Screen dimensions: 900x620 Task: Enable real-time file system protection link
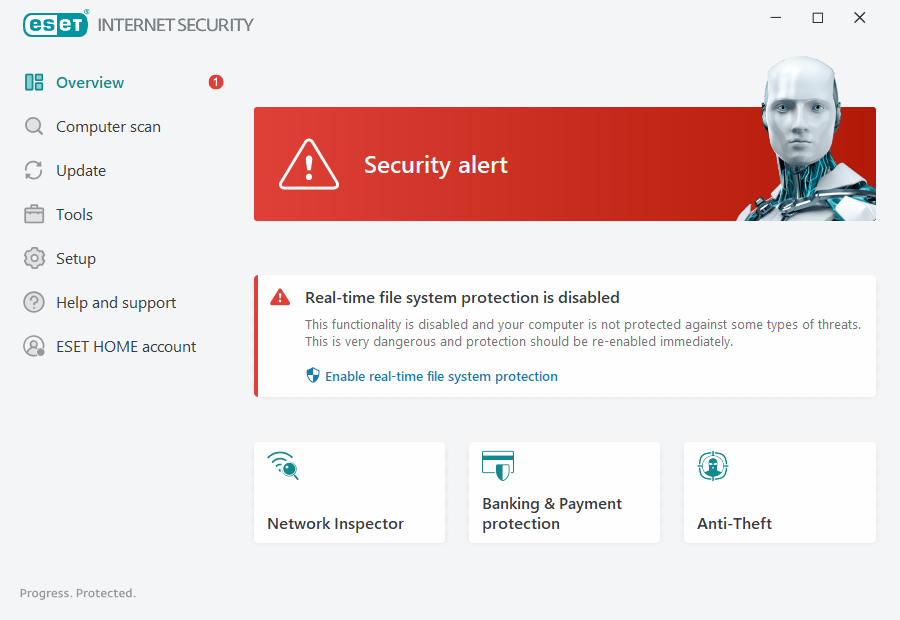pyautogui.click(x=441, y=377)
